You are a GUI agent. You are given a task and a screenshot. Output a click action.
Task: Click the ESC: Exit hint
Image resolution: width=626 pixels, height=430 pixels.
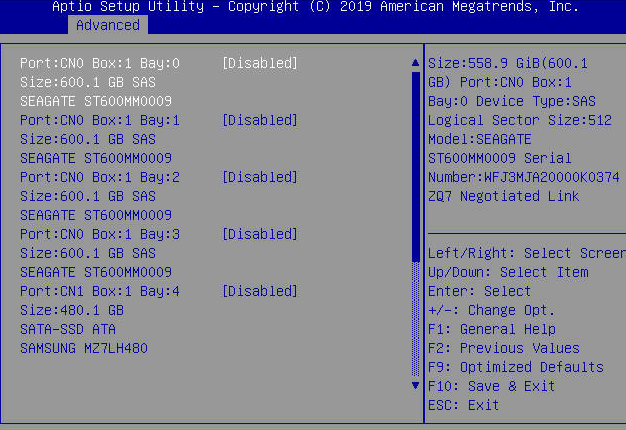pos(463,405)
